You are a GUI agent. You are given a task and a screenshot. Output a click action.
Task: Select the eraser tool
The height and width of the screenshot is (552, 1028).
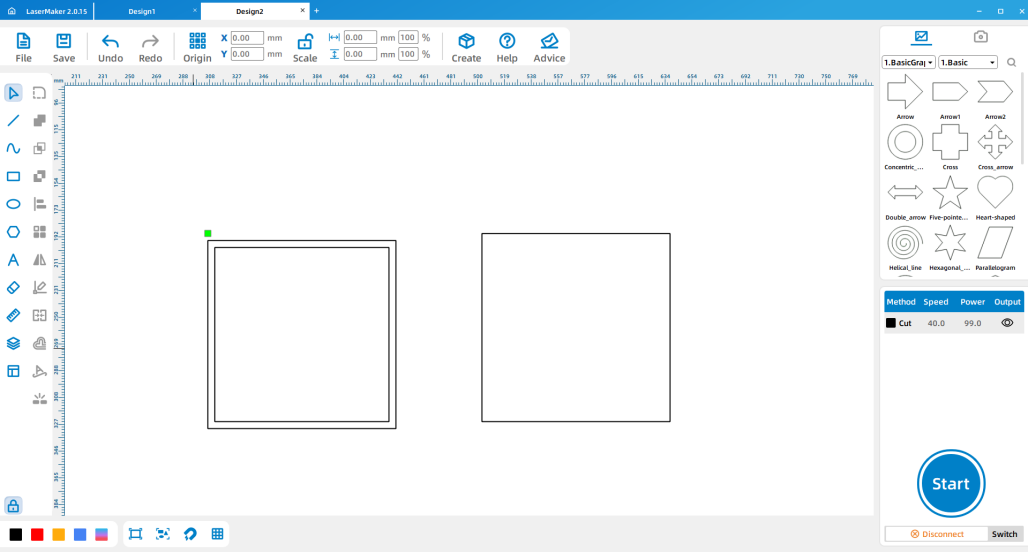point(13,288)
